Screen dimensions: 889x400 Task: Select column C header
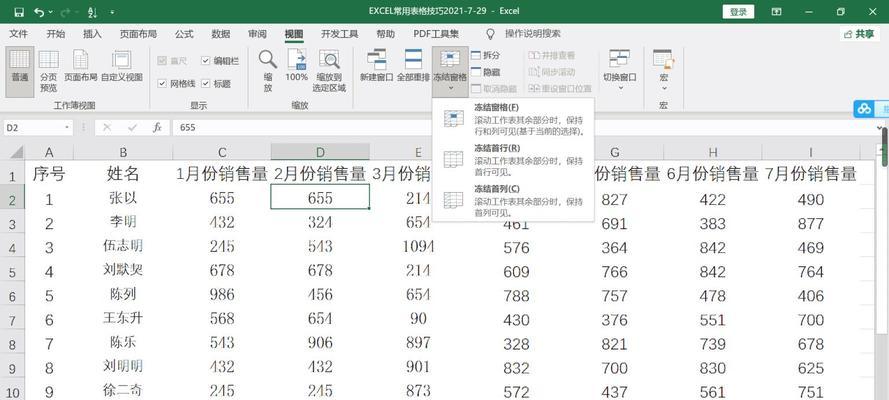222,152
